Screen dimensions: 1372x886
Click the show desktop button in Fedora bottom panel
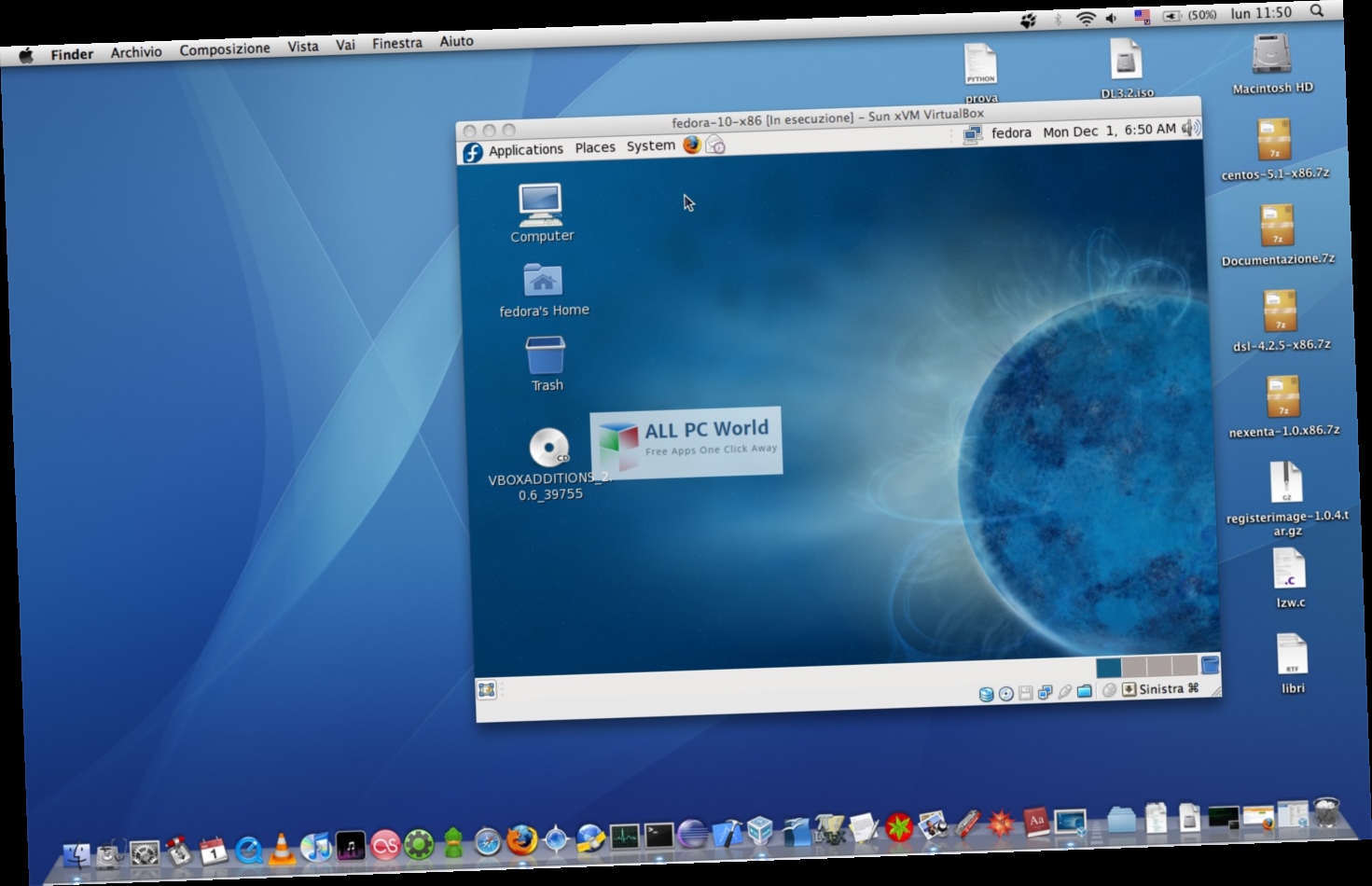point(486,690)
